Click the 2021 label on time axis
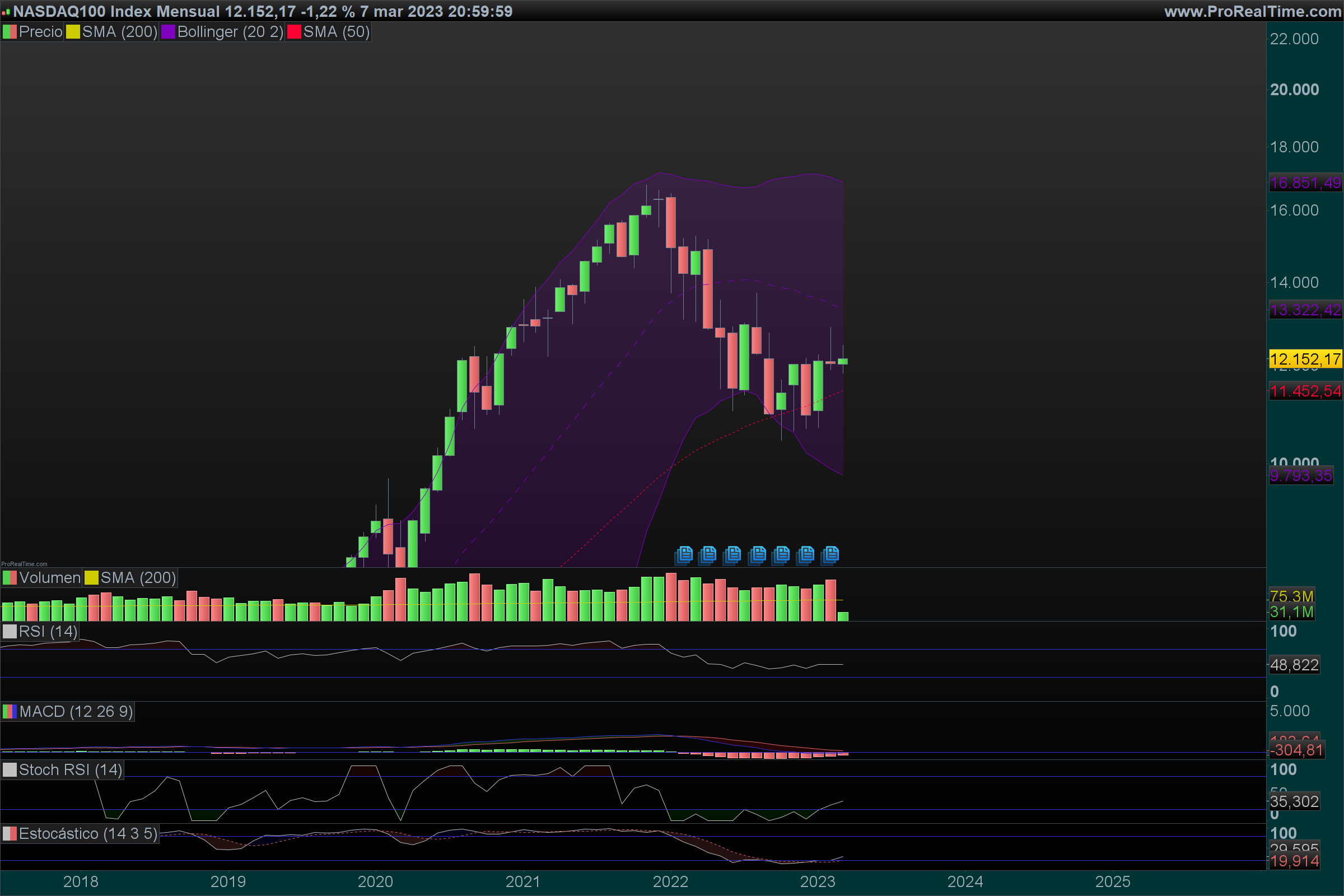Viewport: 1344px width, 896px height. 522,881
